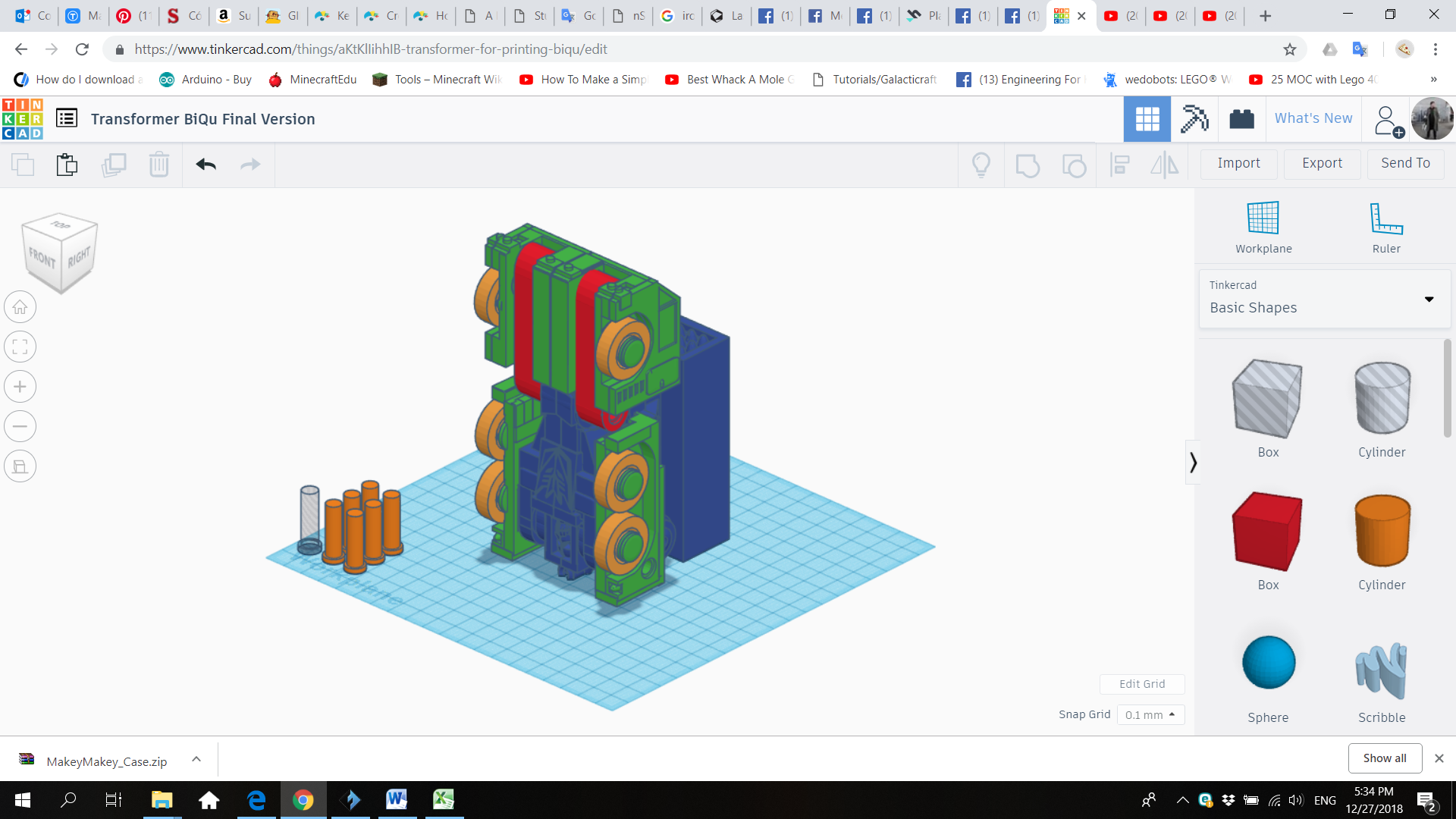
Task: Click the Edit Grid button
Action: coord(1141,684)
